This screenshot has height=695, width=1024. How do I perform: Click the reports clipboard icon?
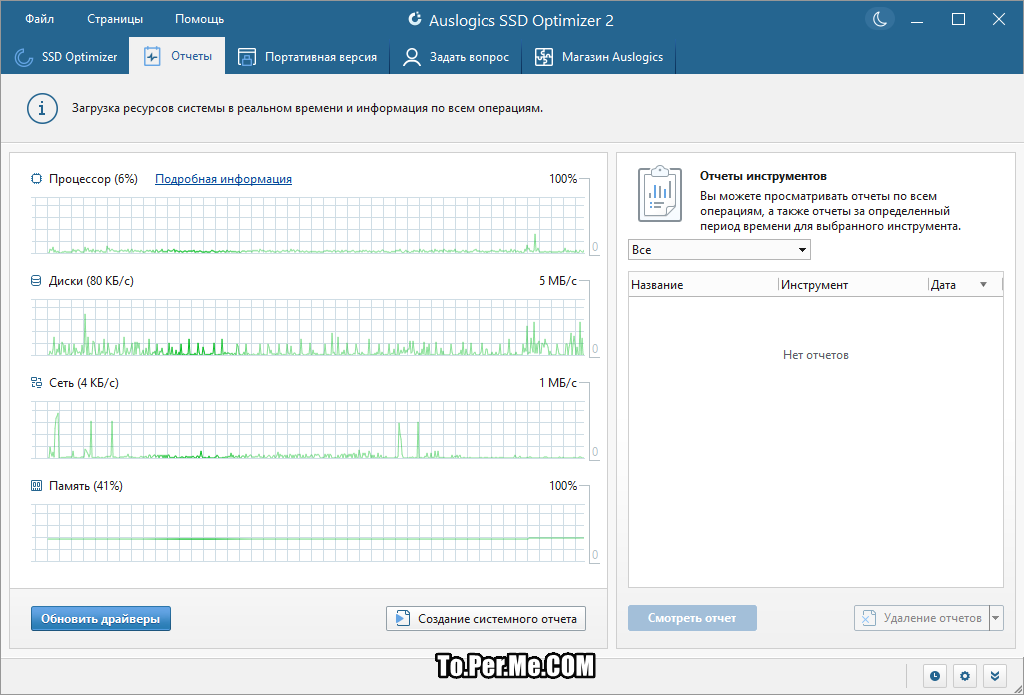click(x=660, y=194)
